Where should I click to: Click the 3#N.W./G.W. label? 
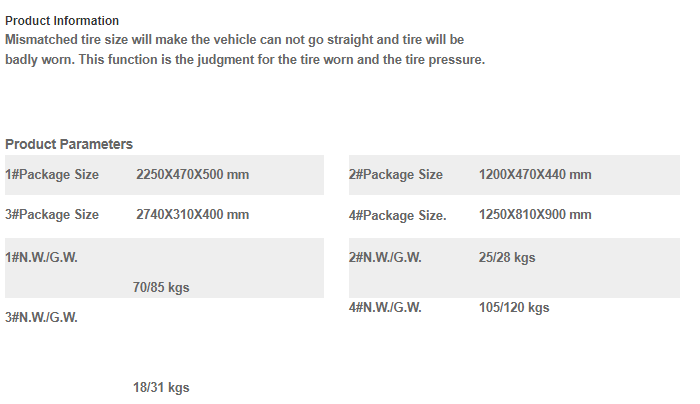coord(41,317)
